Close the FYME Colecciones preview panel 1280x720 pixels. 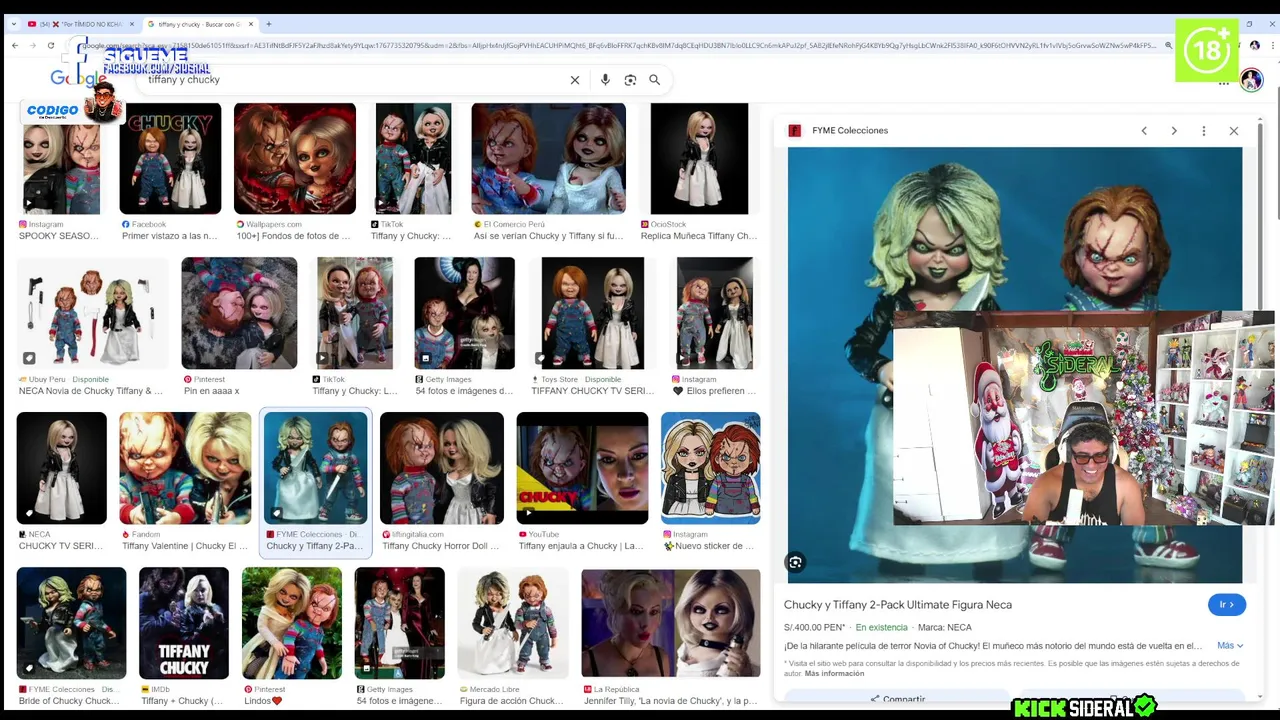pos(1234,131)
